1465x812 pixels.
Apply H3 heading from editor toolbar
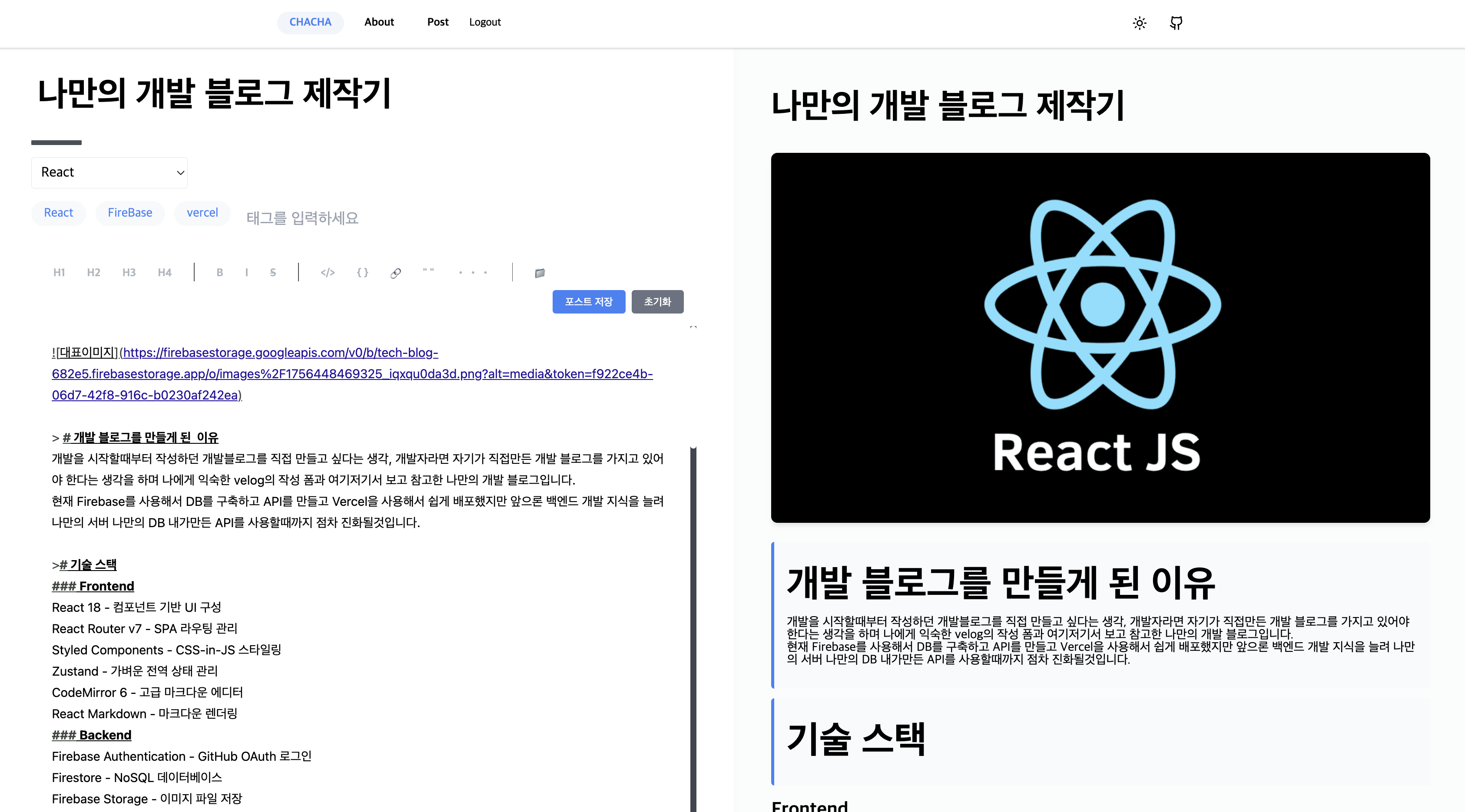point(129,272)
